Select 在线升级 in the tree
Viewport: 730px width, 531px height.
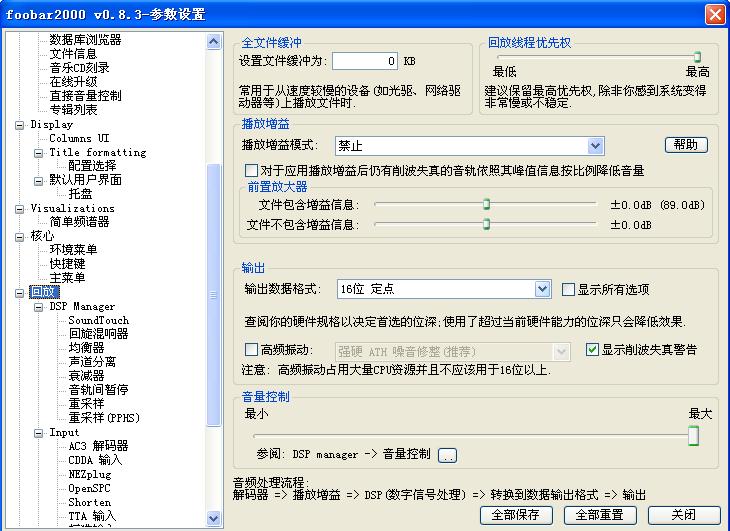(73, 81)
